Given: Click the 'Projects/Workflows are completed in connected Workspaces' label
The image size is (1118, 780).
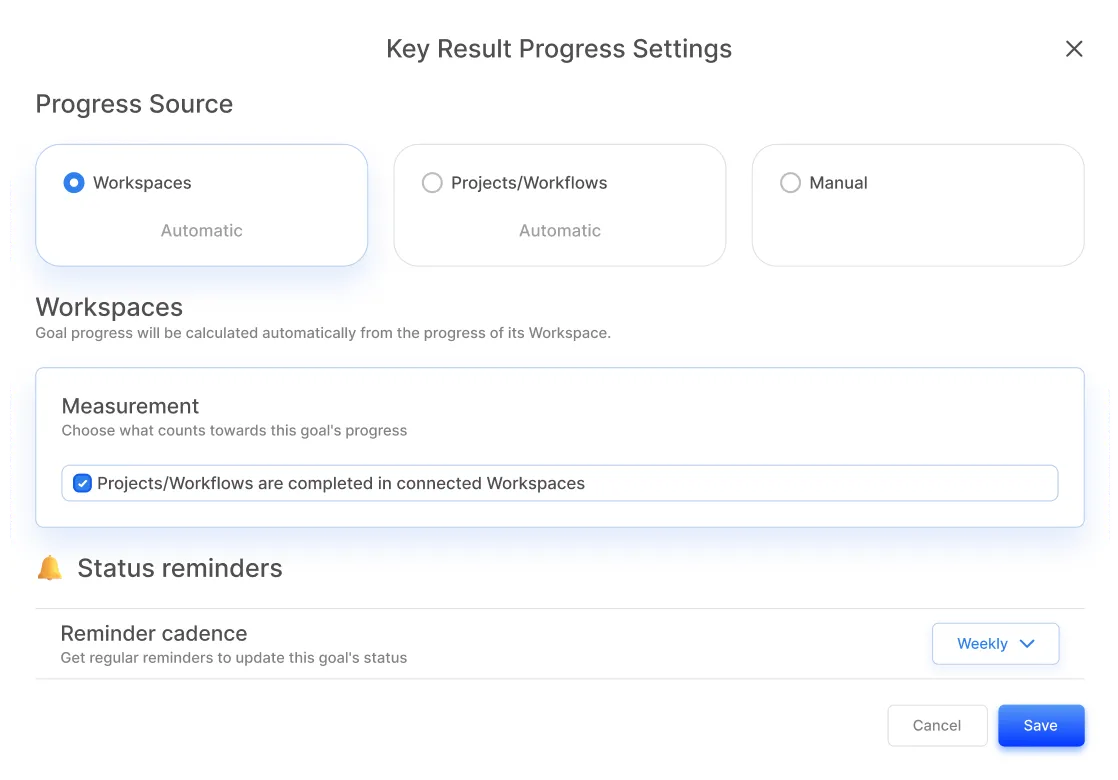Looking at the screenshot, I should [x=341, y=483].
